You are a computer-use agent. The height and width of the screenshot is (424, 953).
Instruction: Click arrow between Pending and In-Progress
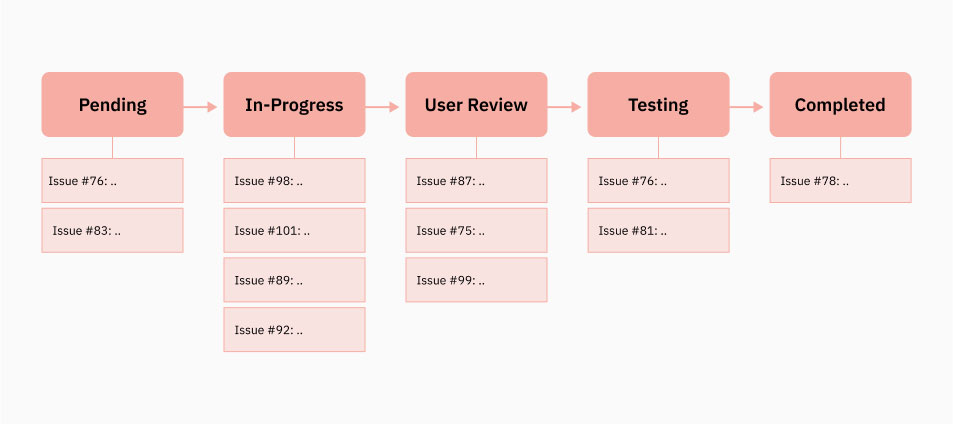201,107
